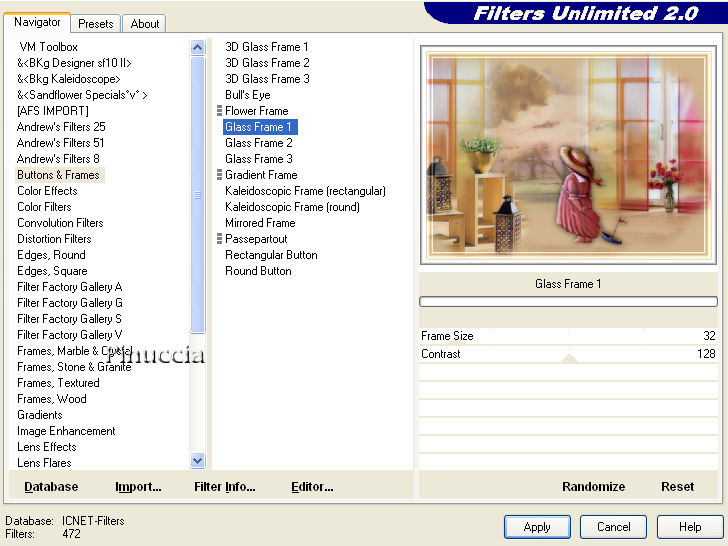Choose Glass Frame 2 filter
Image resolution: width=728 pixels, height=546 pixels.
259,143
